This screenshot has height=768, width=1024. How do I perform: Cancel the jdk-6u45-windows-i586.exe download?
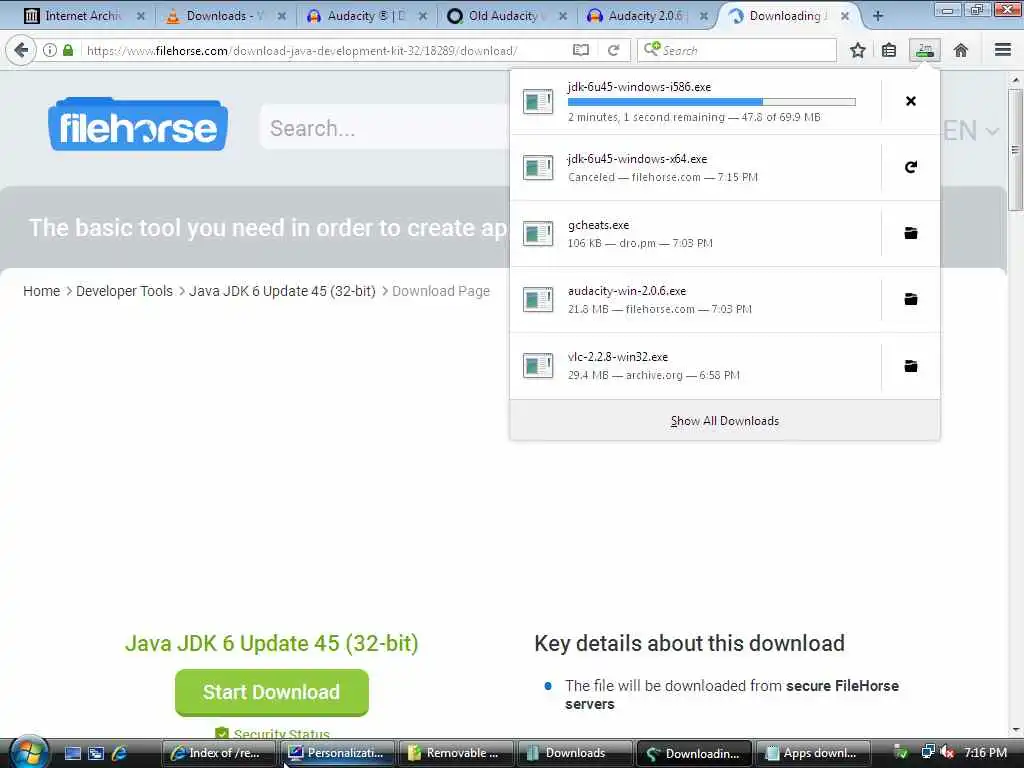(910, 101)
